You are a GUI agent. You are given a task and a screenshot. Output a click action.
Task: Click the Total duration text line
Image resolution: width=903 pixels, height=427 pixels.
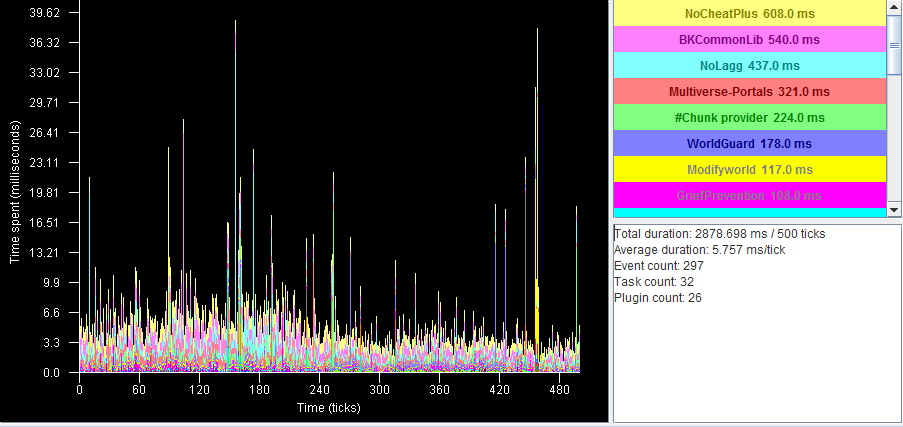[719, 234]
